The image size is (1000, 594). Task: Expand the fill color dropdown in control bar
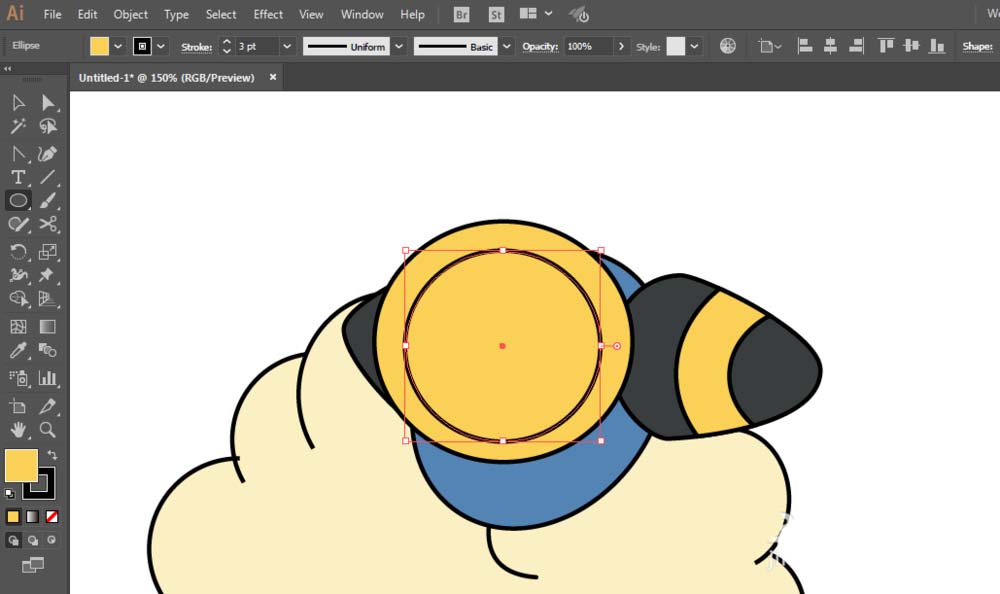pyautogui.click(x=118, y=46)
